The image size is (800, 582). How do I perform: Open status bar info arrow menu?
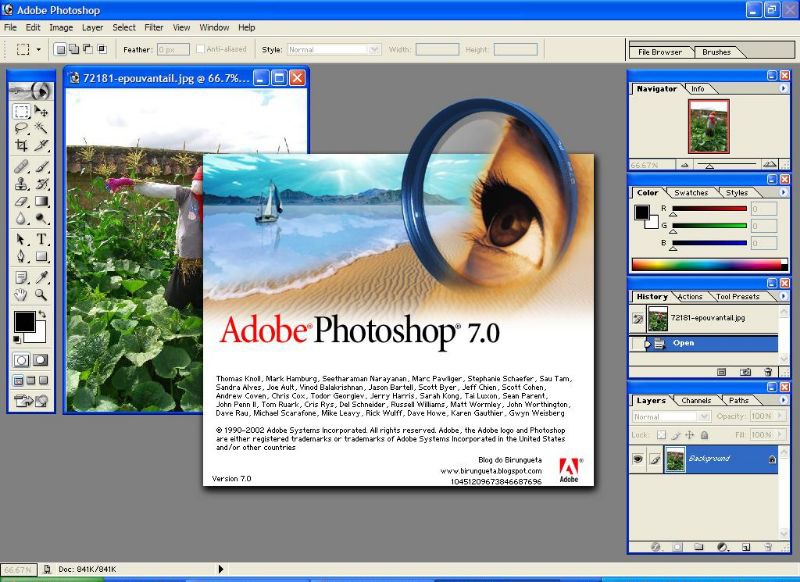(x=221, y=569)
